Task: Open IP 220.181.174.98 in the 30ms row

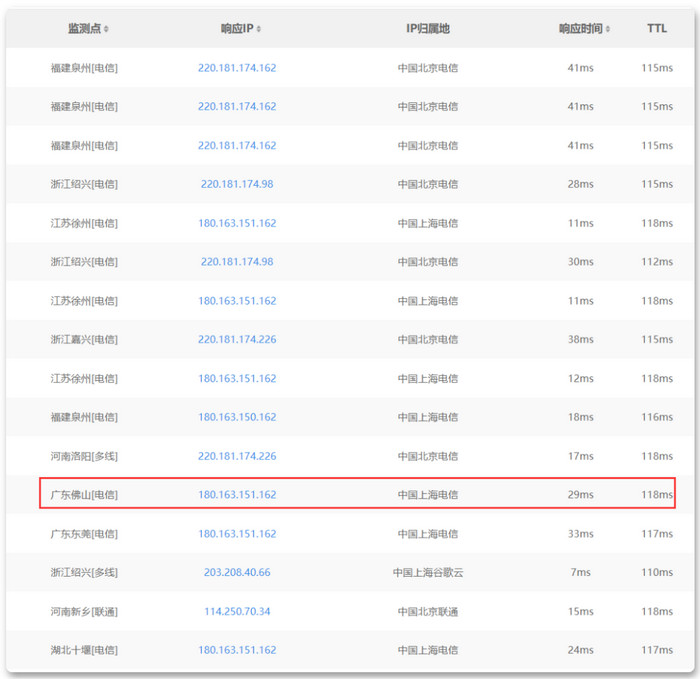Action: [237, 262]
